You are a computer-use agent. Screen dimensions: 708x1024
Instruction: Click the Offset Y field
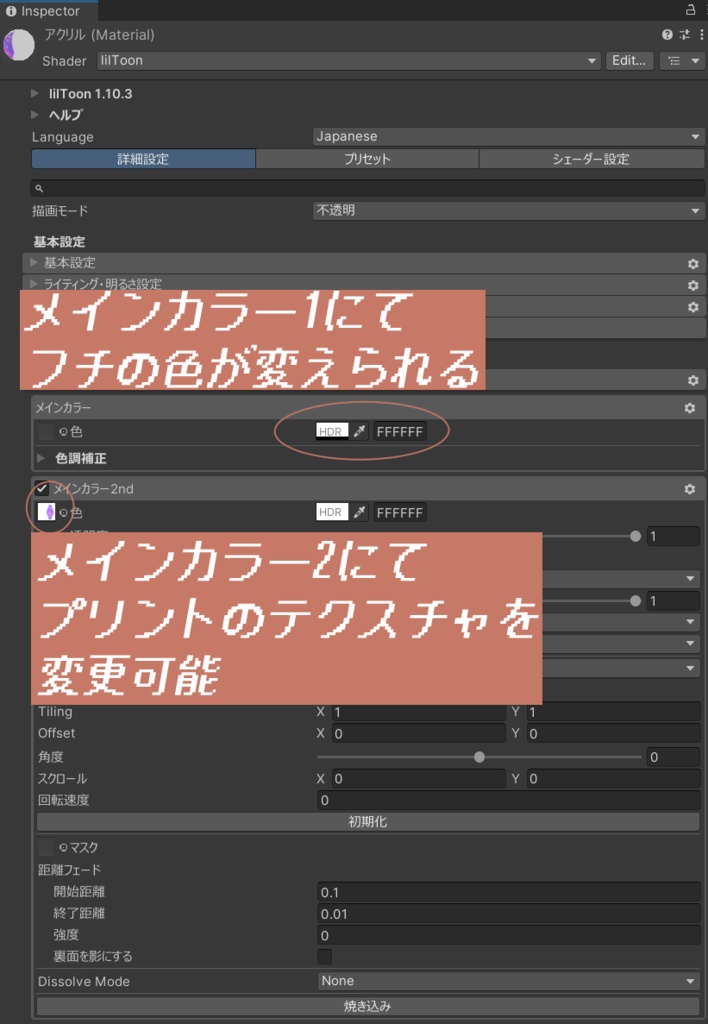[613, 733]
